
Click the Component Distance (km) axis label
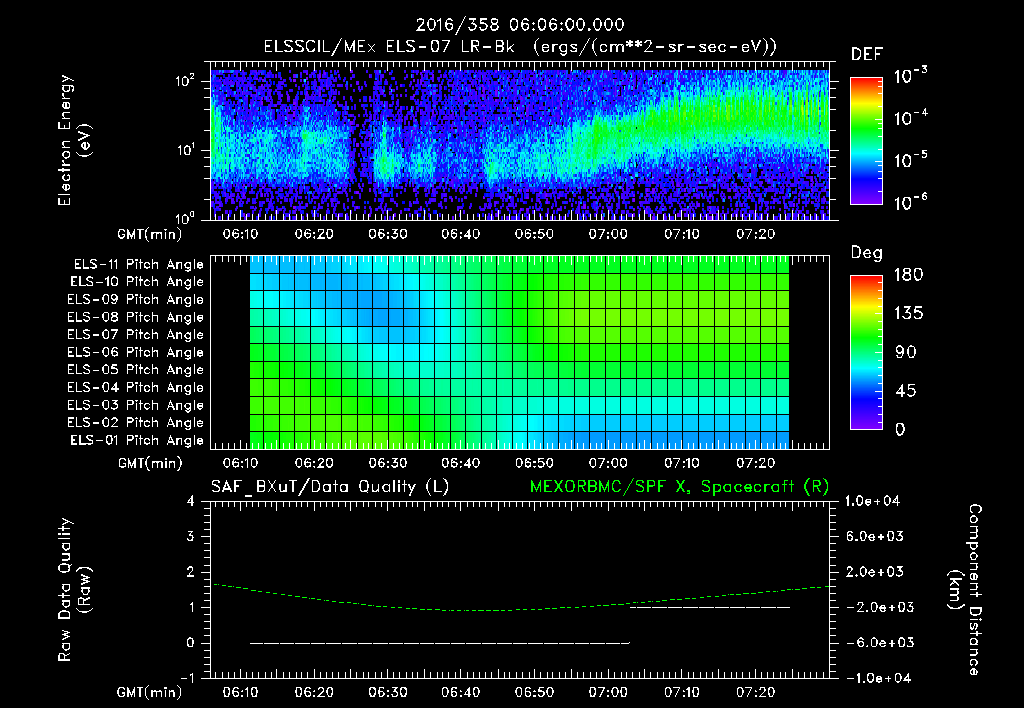(x=964, y=590)
